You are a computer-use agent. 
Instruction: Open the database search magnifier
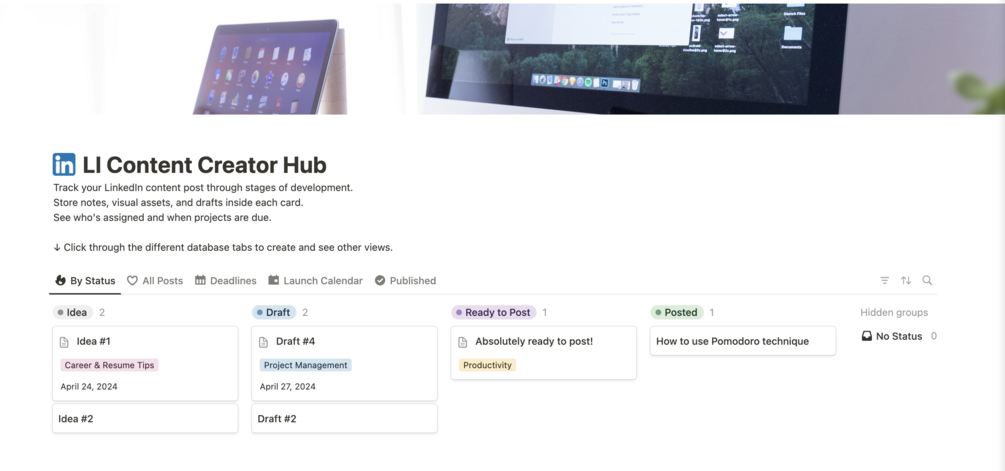[x=927, y=281]
